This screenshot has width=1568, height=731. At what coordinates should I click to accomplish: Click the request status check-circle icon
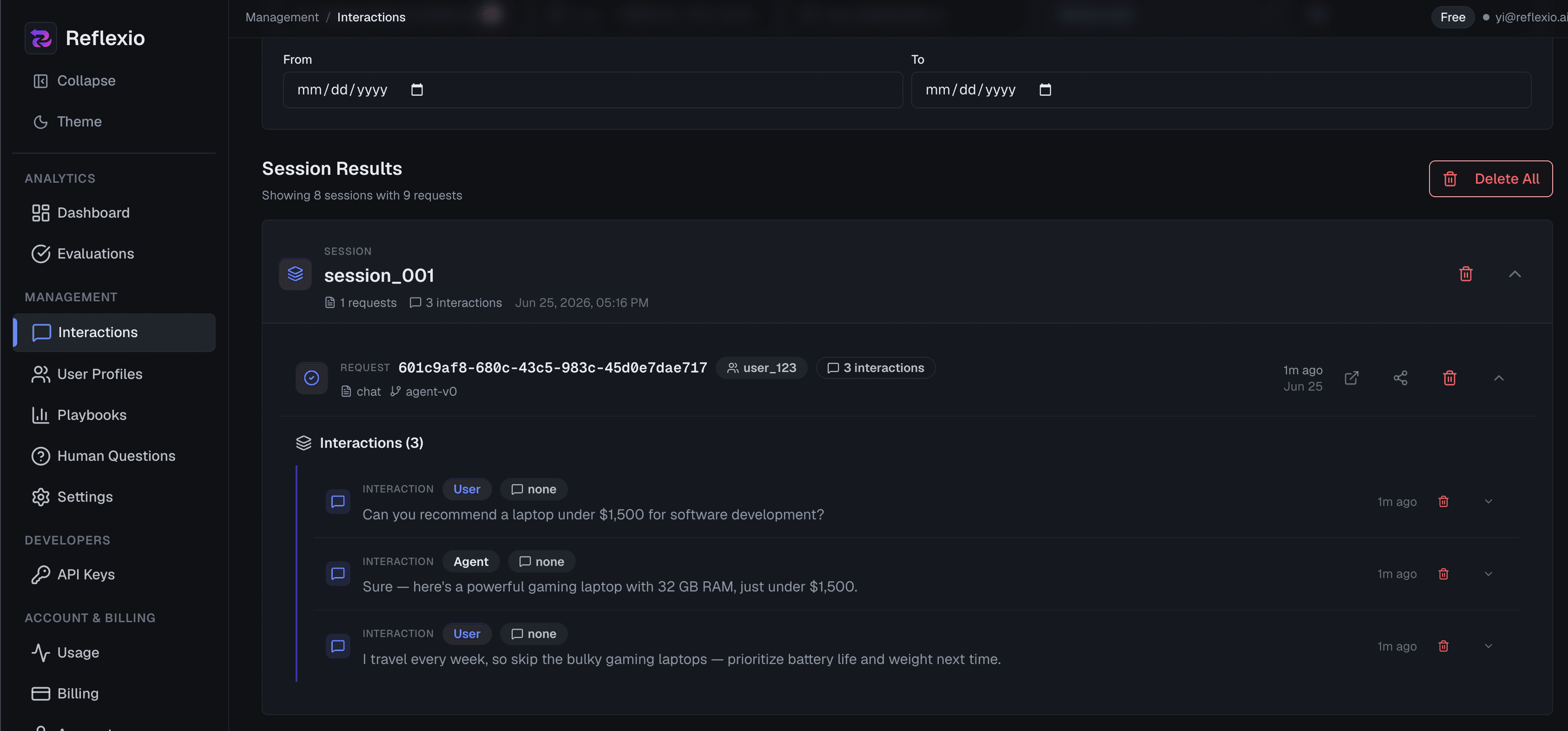[312, 378]
